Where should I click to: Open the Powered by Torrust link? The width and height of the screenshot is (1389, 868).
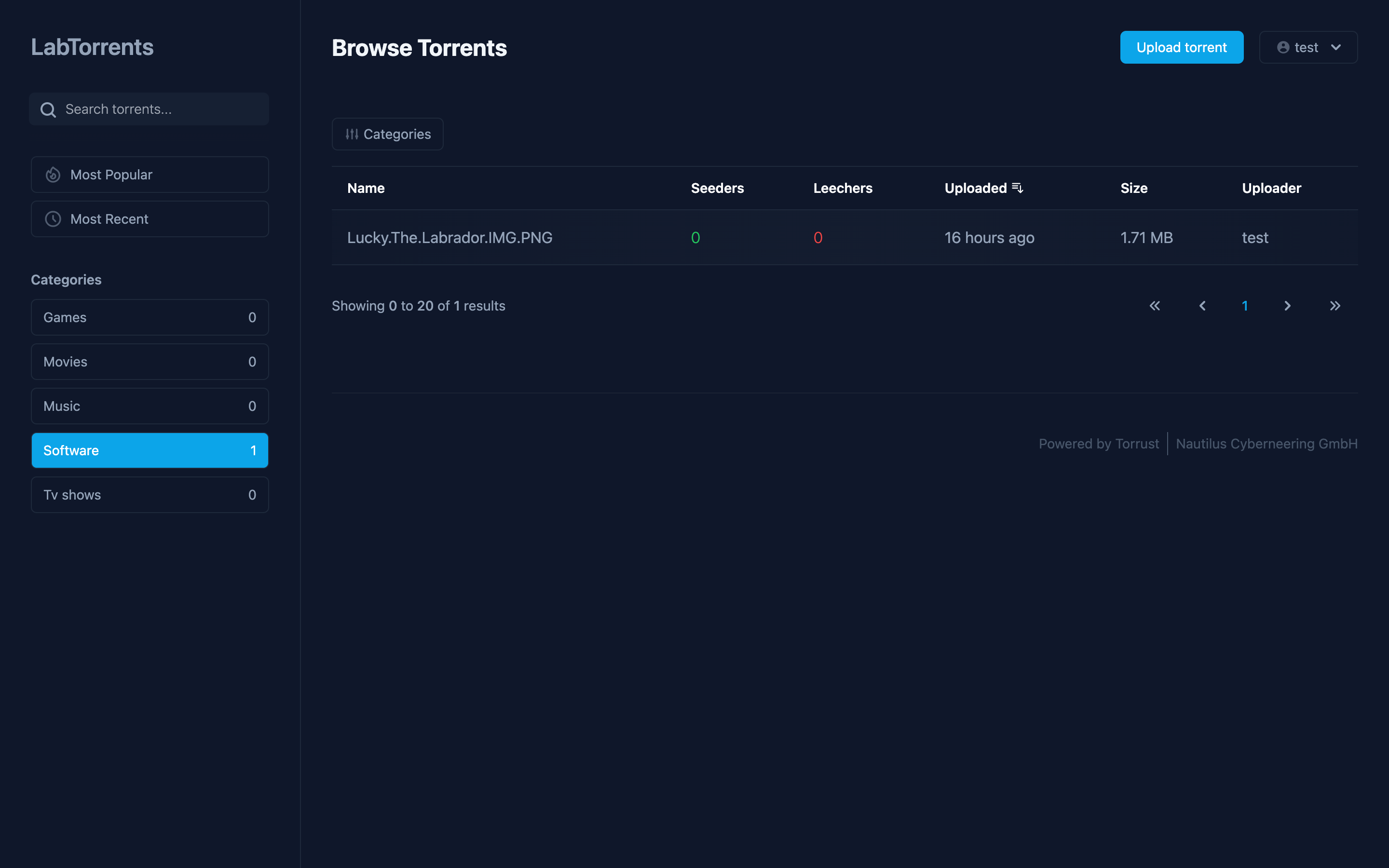click(x=1098, y=444)
